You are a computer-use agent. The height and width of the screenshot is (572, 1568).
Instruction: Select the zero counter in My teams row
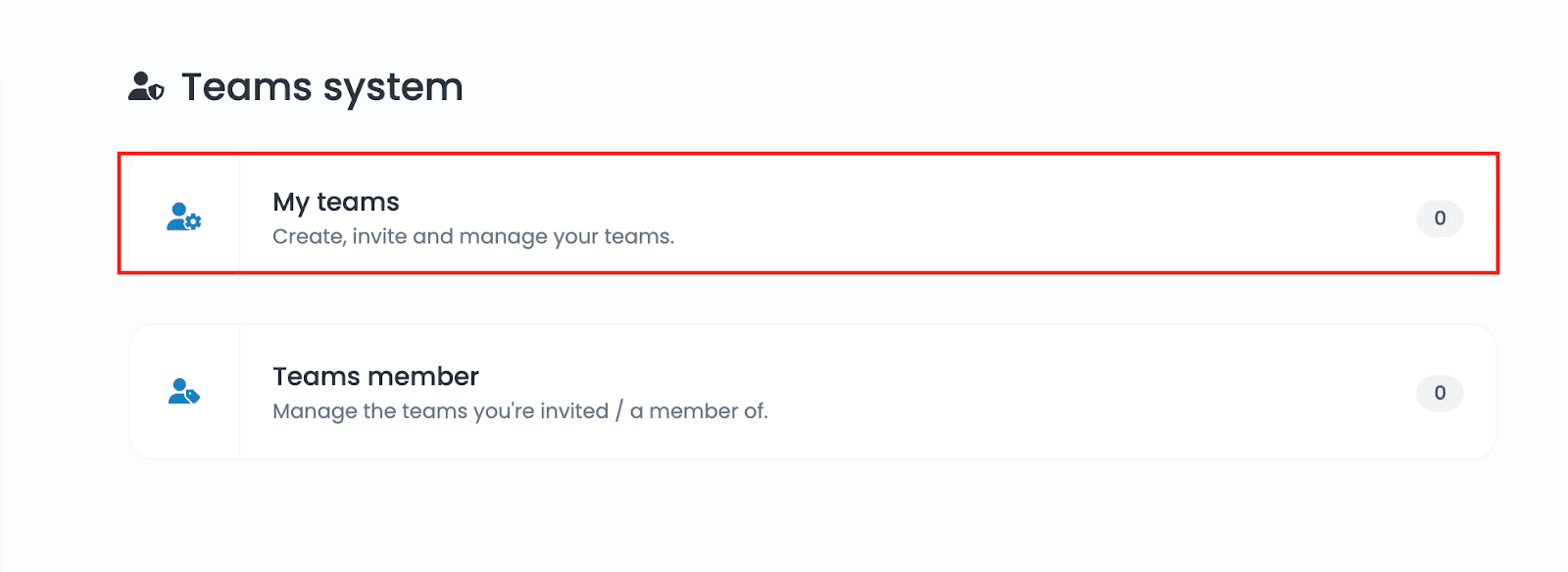click(1440, 218)
